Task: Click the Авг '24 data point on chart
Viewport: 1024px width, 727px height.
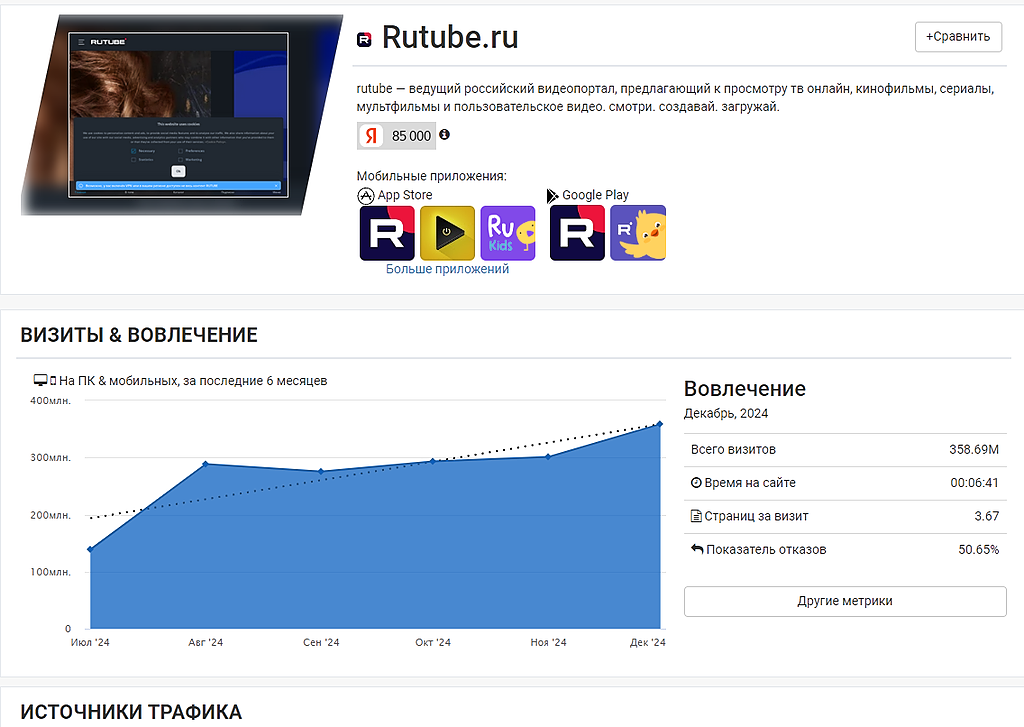Action: pos(206,464)
